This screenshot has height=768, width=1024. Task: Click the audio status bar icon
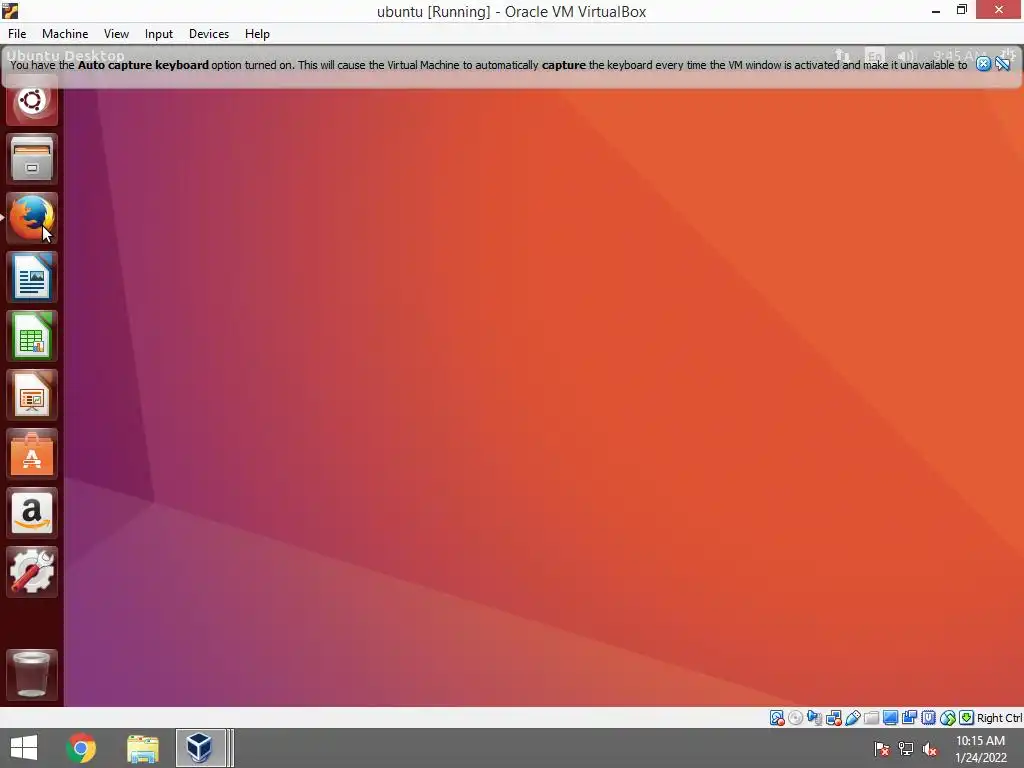click(x=814, y=718)
